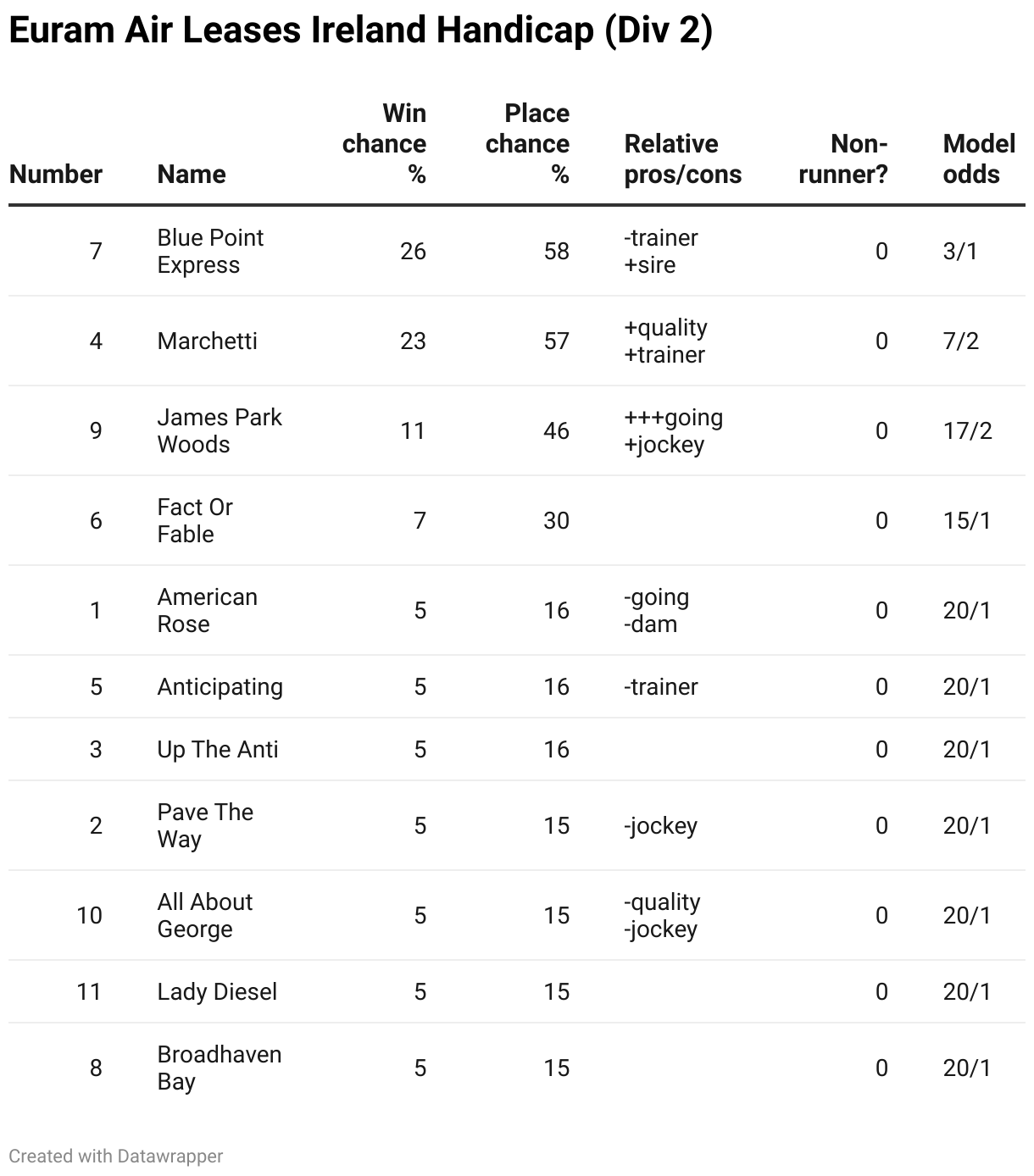The image size is (1034, 1176).
Task: Open the Created with Datawrapper link
Action: pos(116,1156)
